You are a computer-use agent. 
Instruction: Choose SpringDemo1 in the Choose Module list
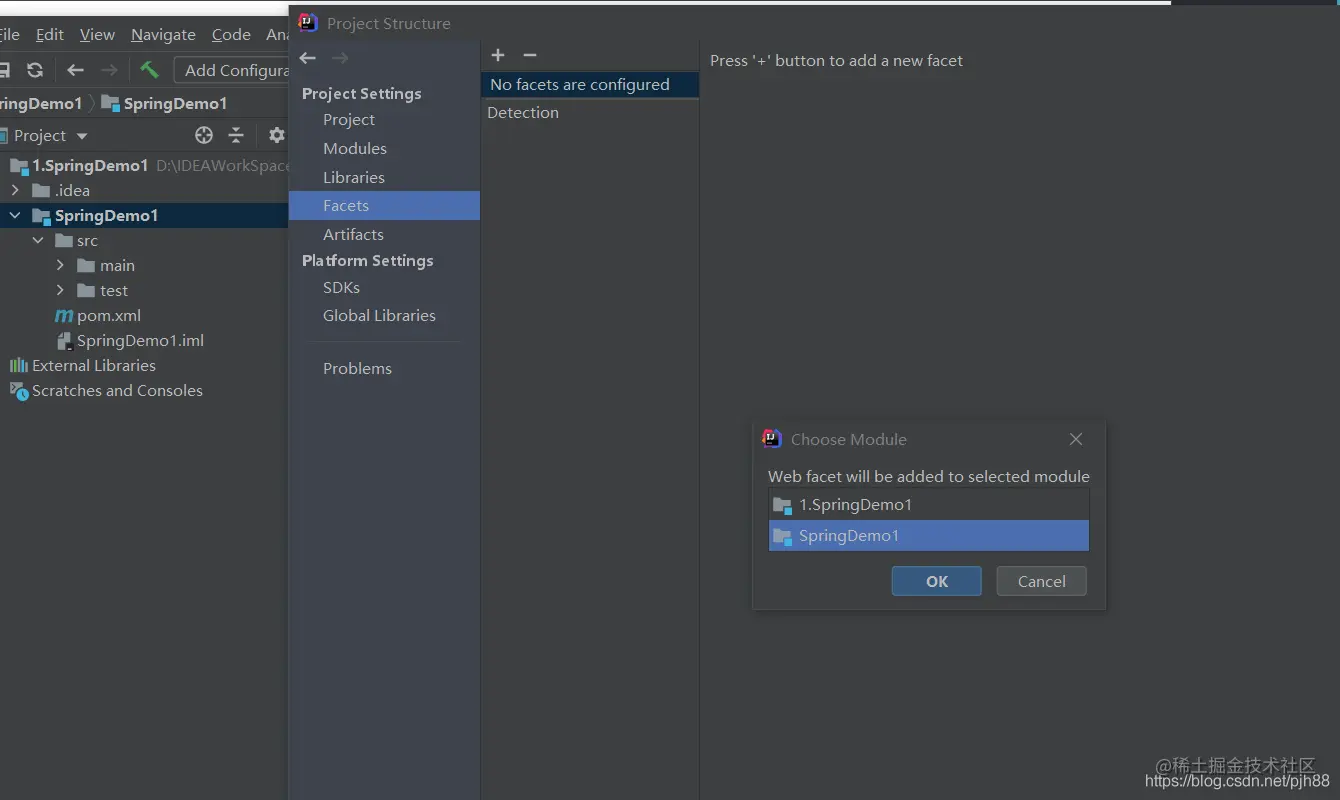(x=929, y=536)
